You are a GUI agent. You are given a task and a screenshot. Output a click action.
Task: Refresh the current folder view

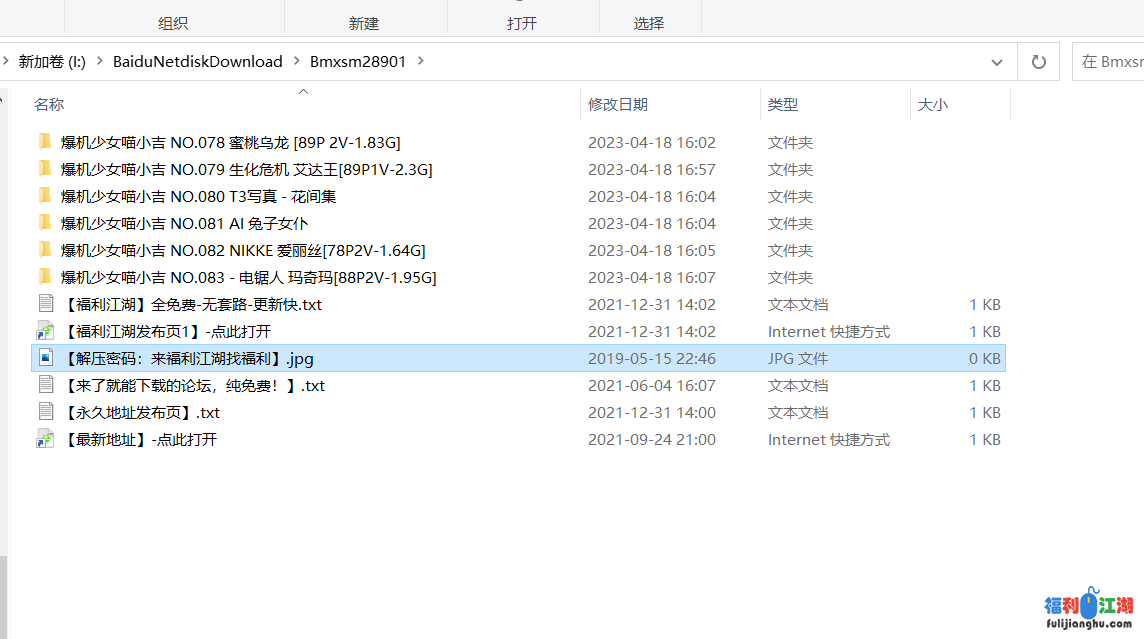pos(1038,62)
